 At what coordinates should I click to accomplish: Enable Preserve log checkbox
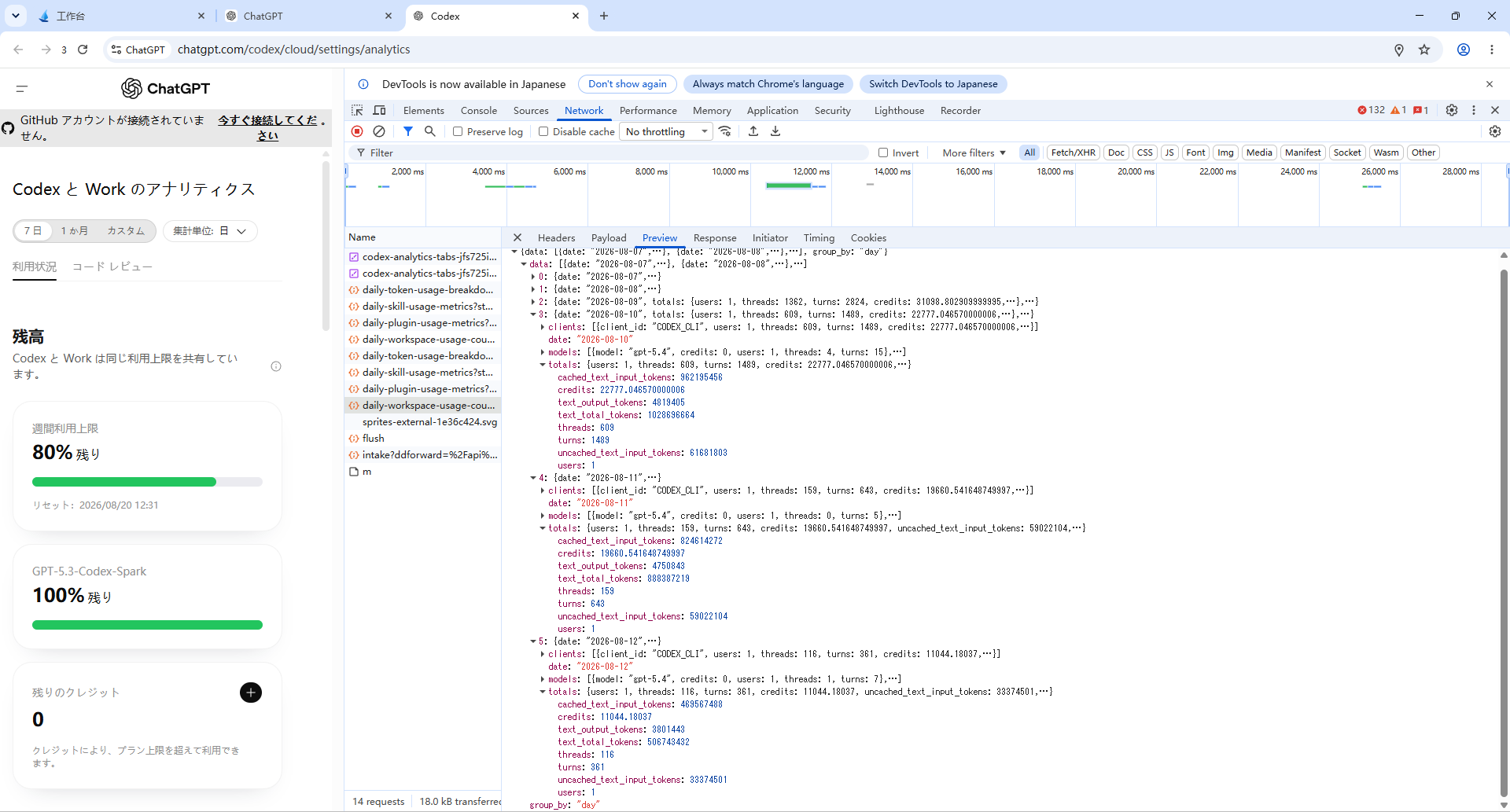(458, 132)
